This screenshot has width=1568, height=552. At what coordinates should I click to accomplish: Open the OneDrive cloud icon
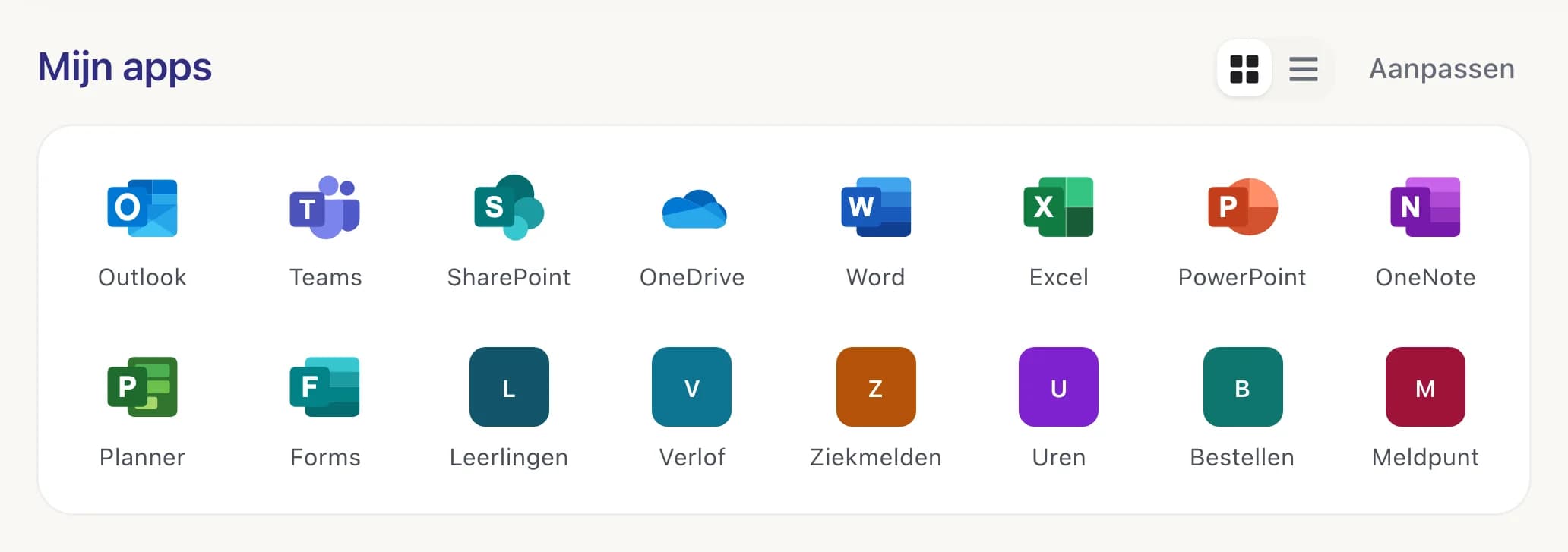(x=694, y=210)
